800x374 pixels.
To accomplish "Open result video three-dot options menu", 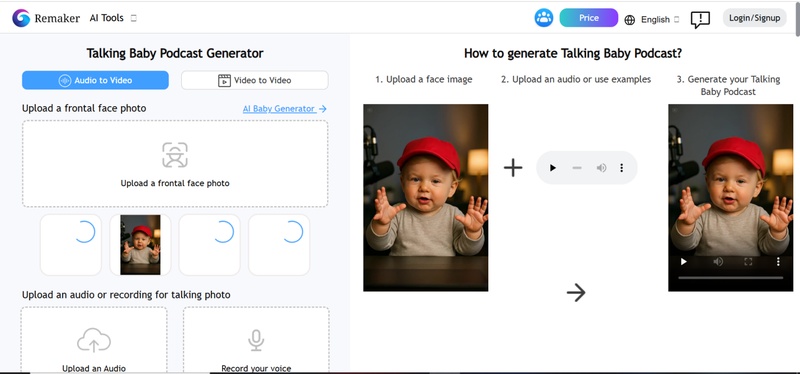I will click(778, 262).
